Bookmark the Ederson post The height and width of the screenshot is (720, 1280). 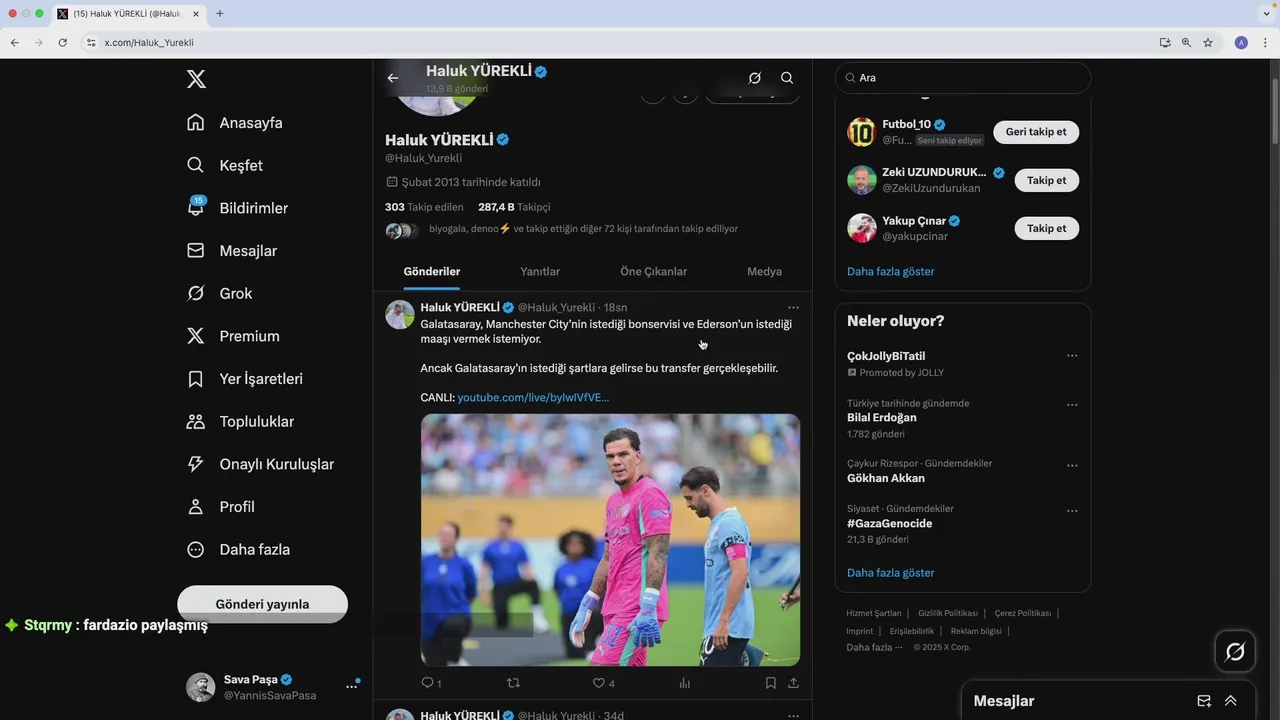[x=770, y=683]
